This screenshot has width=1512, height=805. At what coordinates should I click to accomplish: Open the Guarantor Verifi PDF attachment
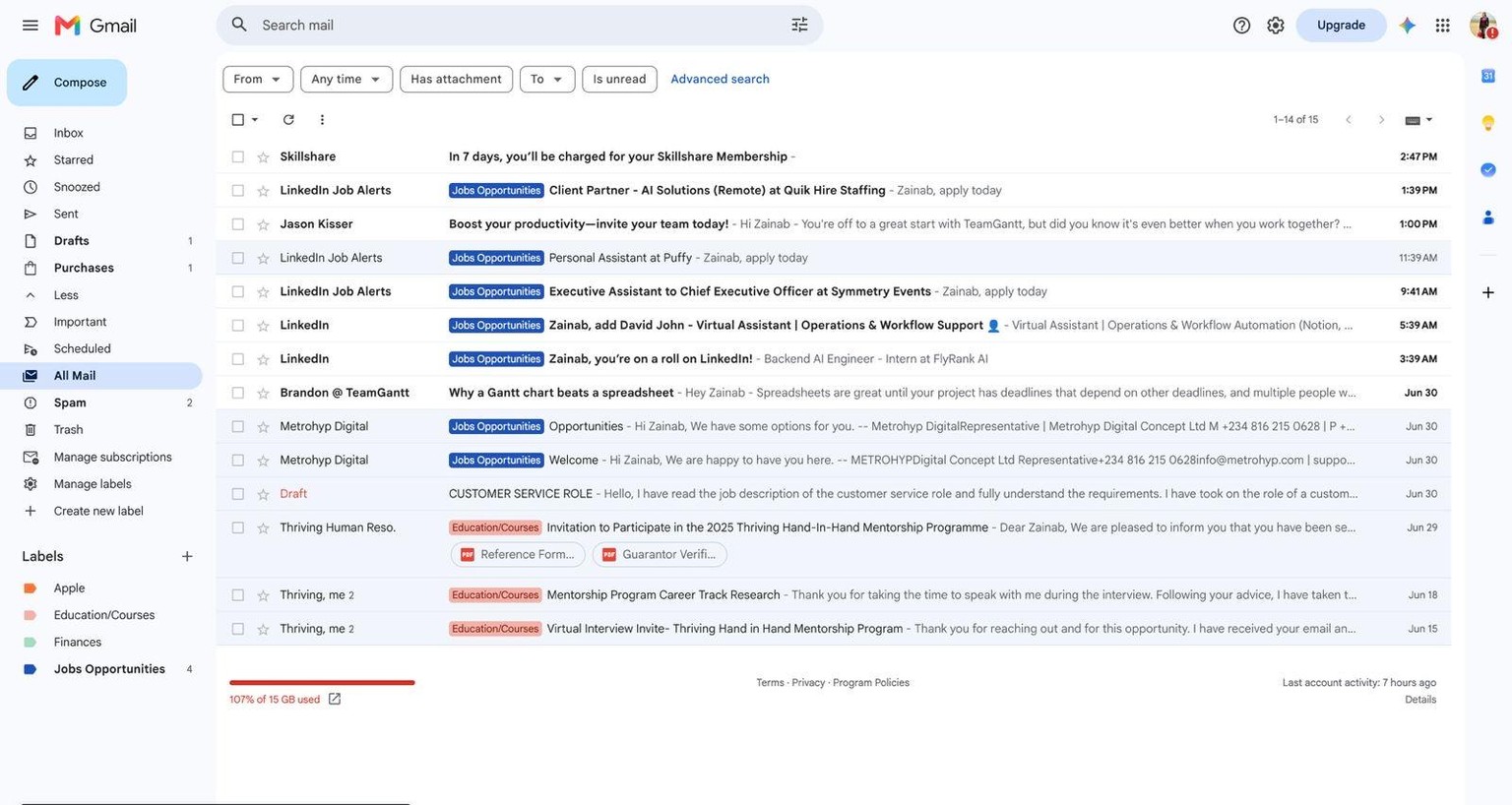point(660,554)
